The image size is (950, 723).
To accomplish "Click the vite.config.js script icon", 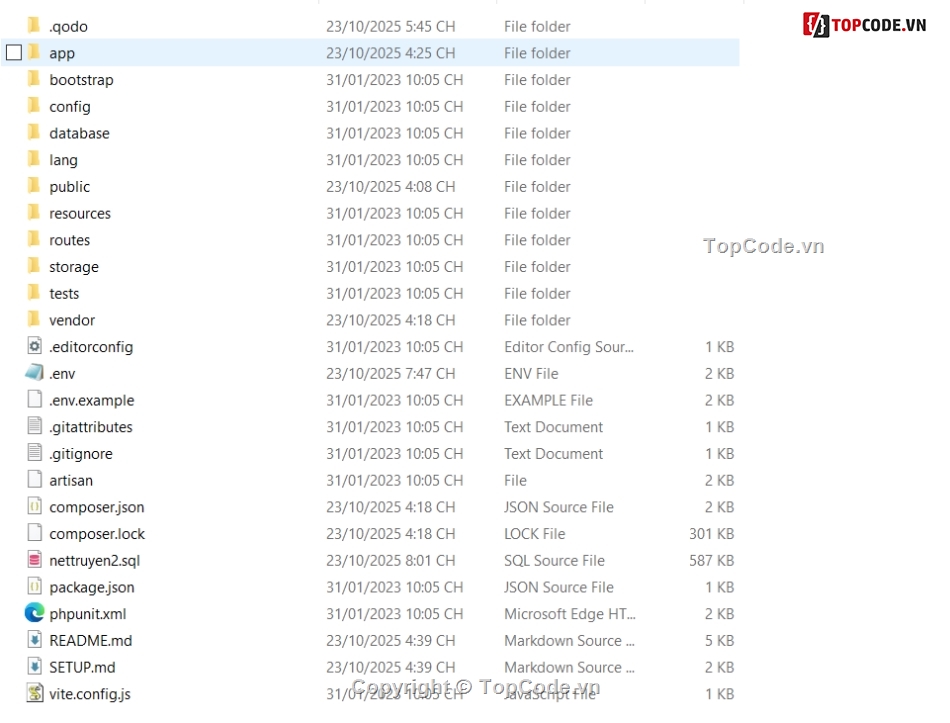I will coord(35,693).
